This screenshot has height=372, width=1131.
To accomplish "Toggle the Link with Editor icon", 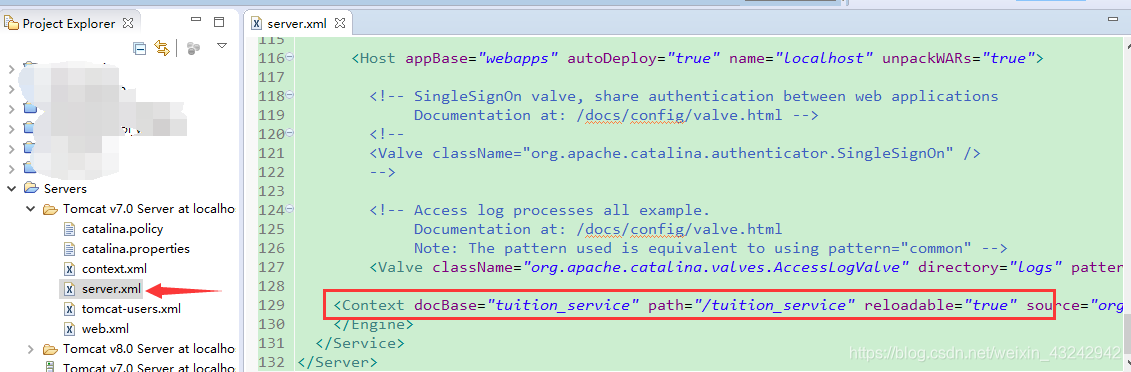I will [162, 48].
